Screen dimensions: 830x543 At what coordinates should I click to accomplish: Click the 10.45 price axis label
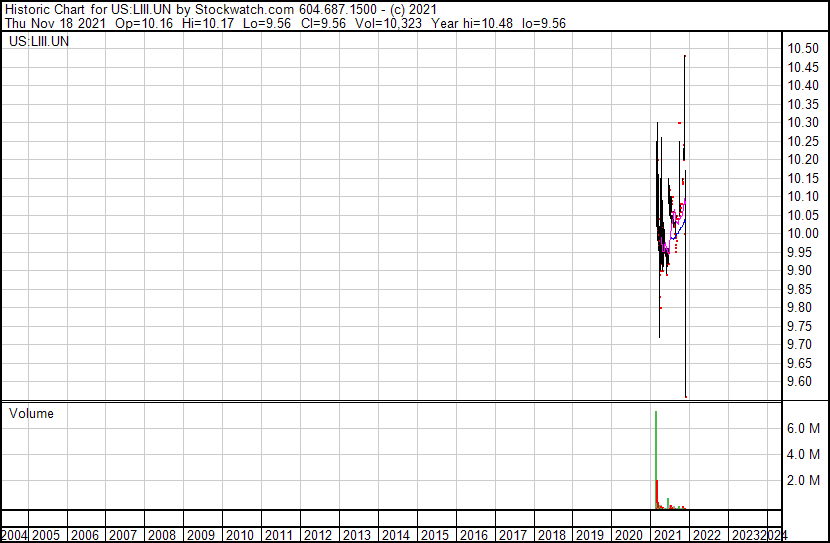point(803,67)
